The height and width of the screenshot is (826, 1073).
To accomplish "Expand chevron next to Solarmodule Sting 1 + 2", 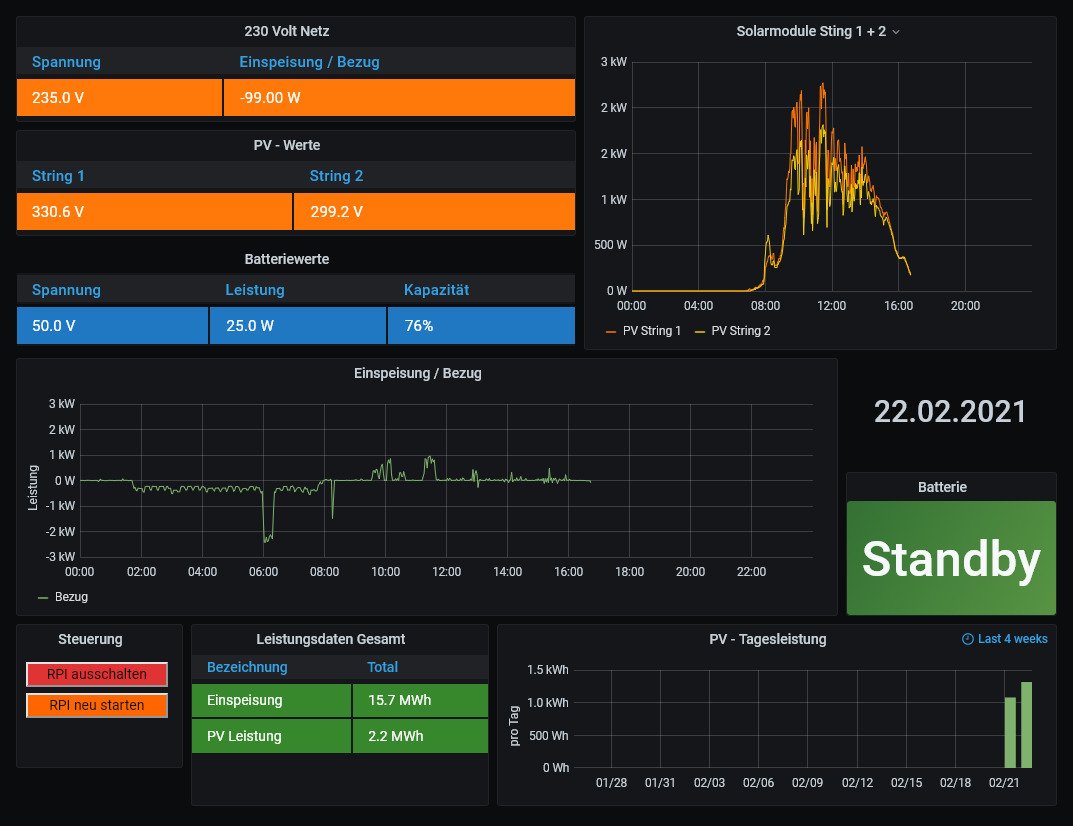I will (896, 32).
